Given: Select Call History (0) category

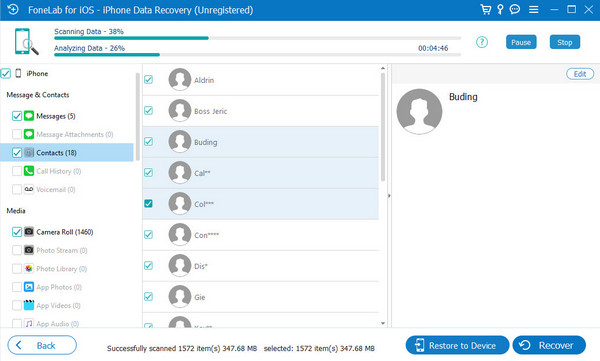Looking at the screenshot, I should coord(59,171).
